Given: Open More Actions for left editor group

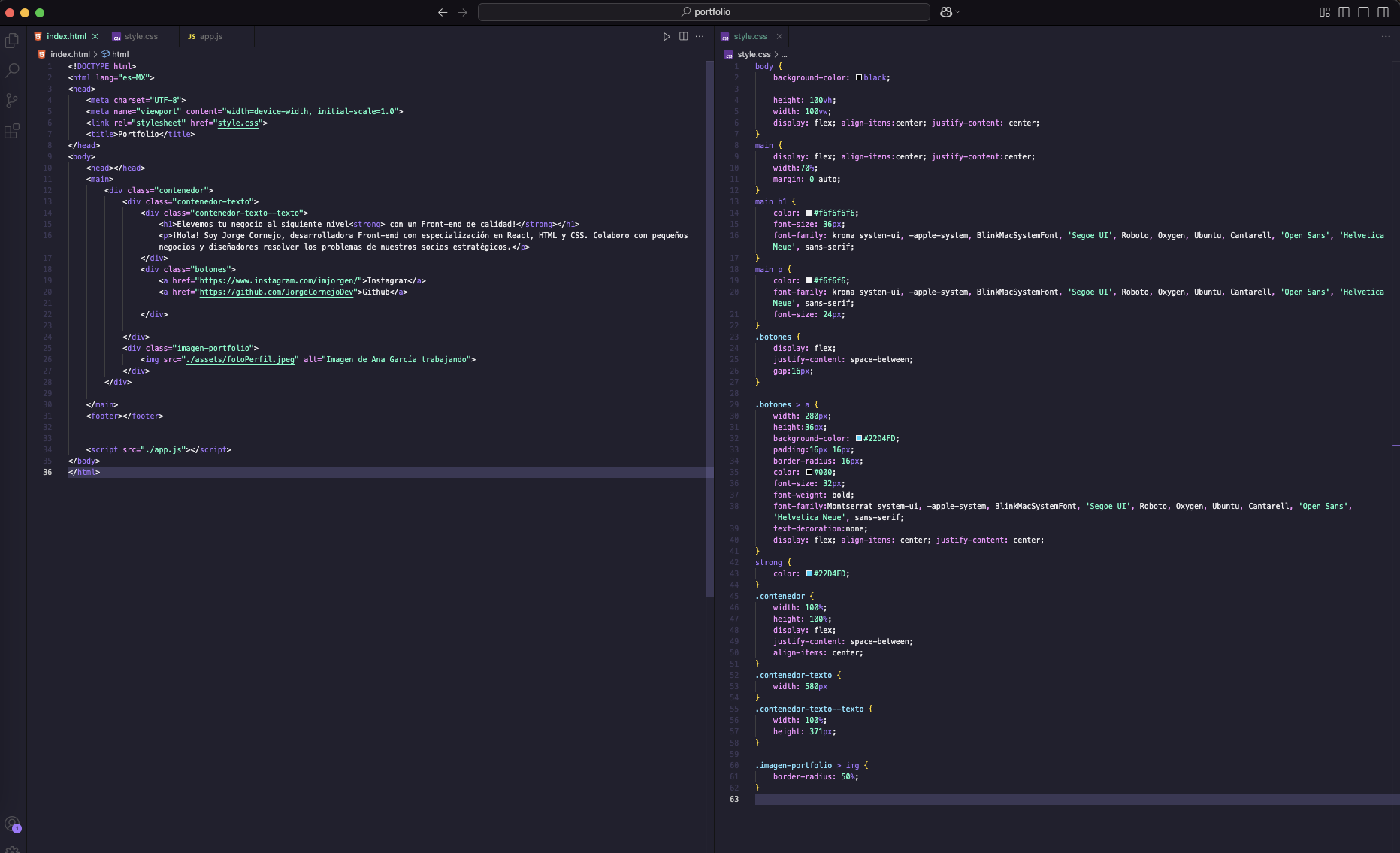Looking at the screenshot, I should [x=700, y=36].
